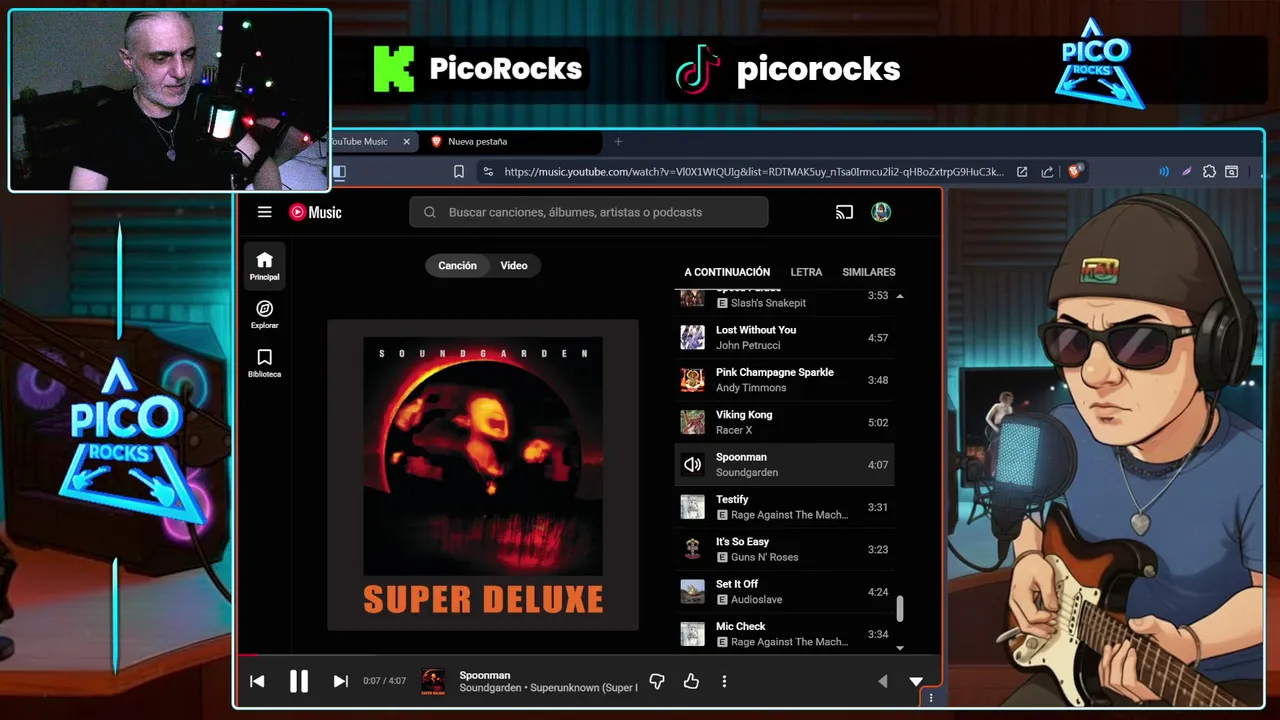Open Explorar in the sidebar
Screen dimensions: 1280x720
point(264,314)
